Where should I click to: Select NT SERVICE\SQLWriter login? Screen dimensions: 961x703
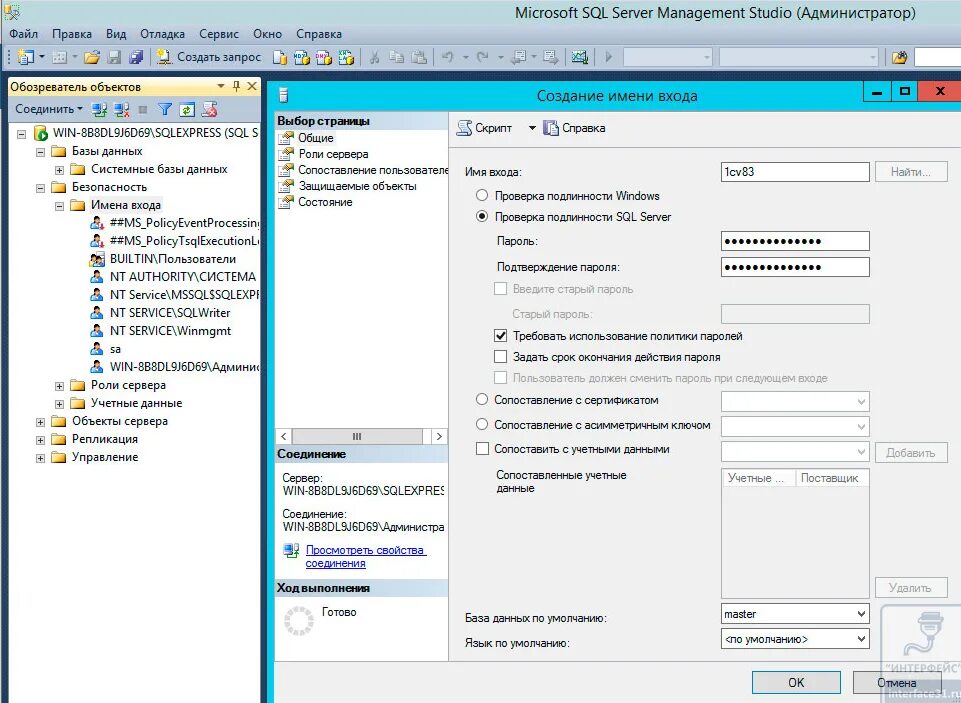(170, 313)
